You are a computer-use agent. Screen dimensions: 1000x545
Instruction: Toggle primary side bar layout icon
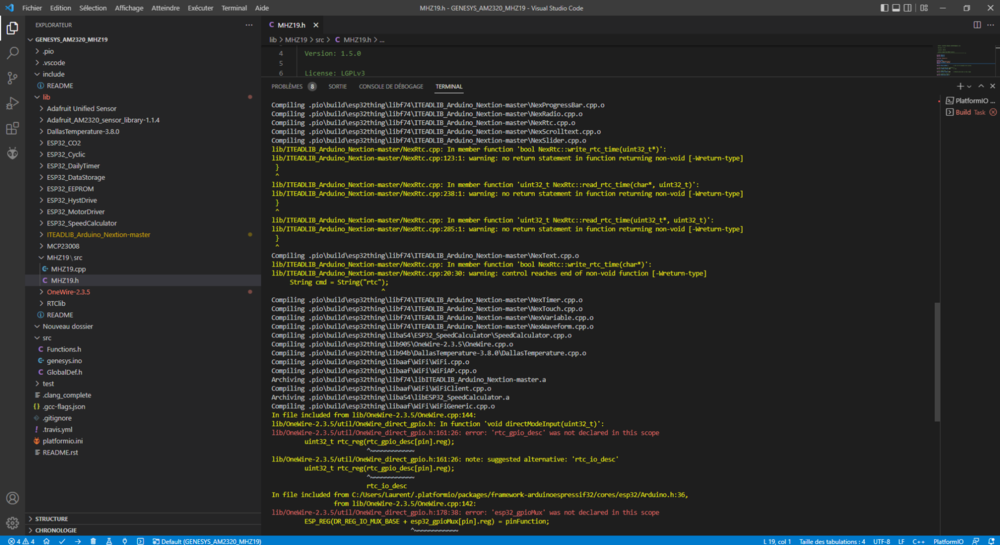(x=884, y=8)
